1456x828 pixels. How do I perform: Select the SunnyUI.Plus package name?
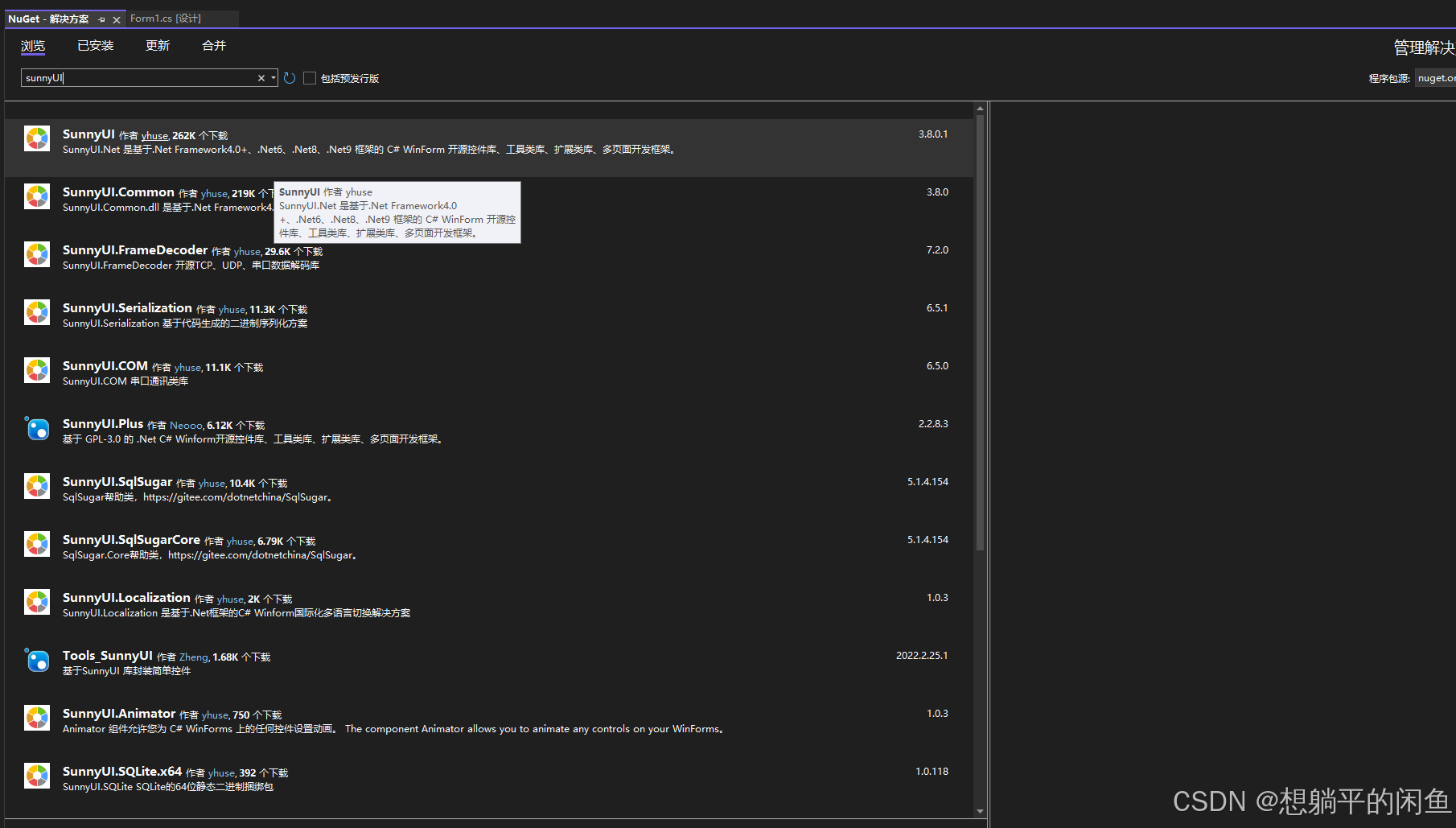coord(103,424)
